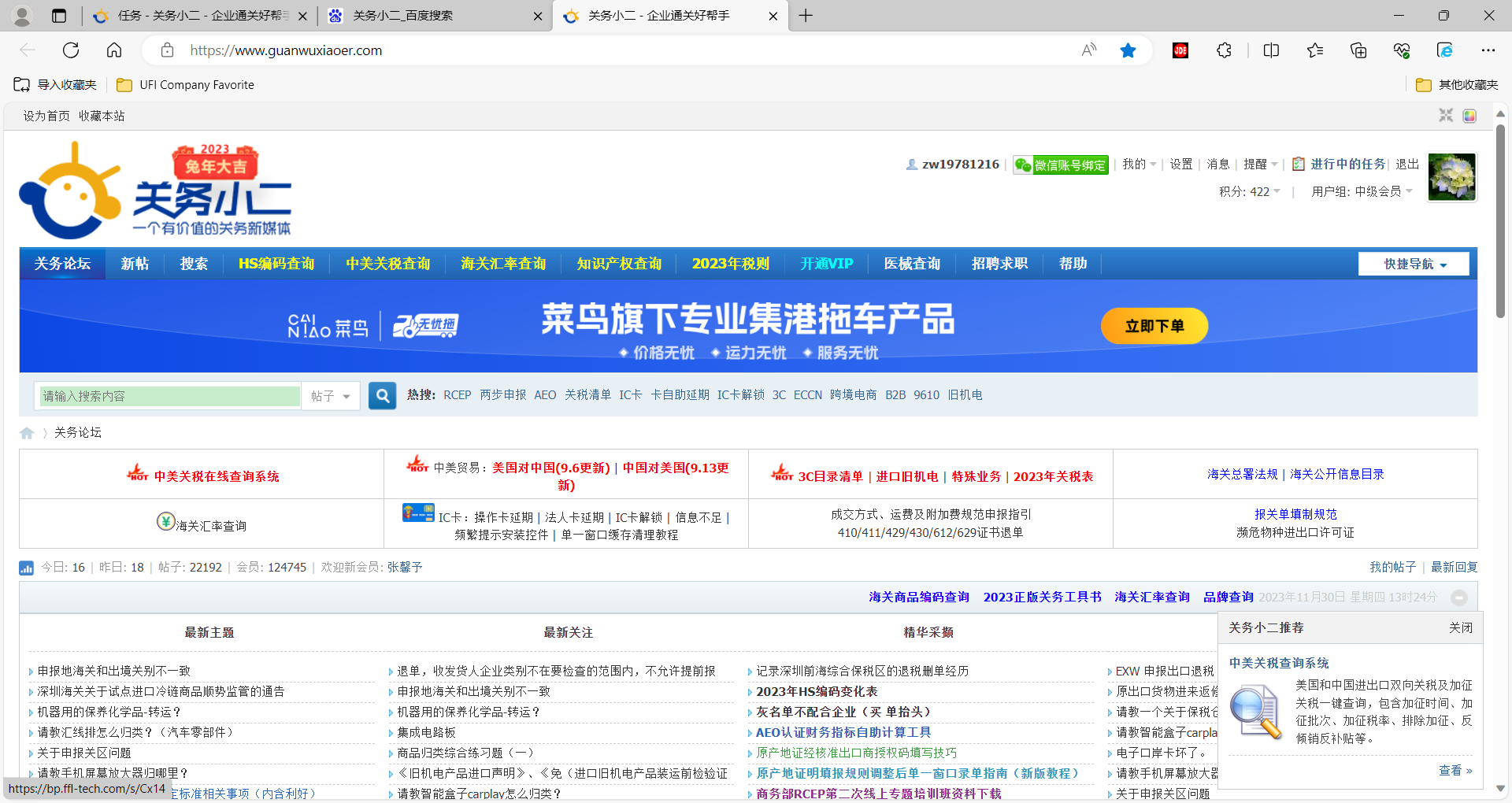This screenshot has height=803, width=1512.
Task: Open the read aloud icon
Action: tap(1089, 50)
